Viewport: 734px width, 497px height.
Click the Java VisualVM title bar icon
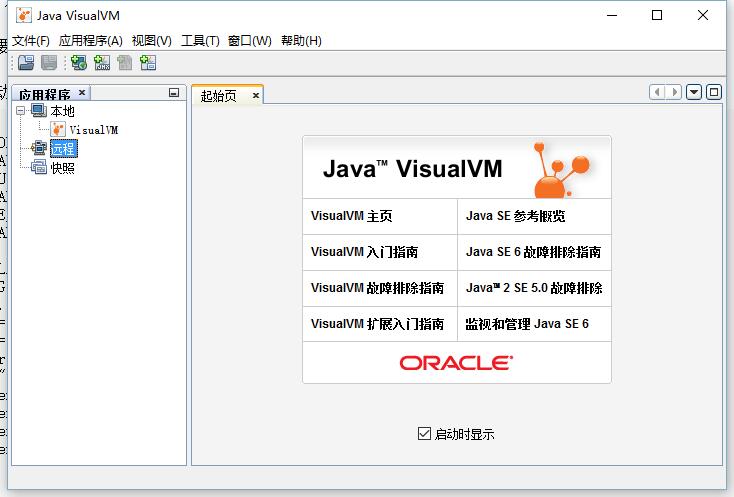23,15
